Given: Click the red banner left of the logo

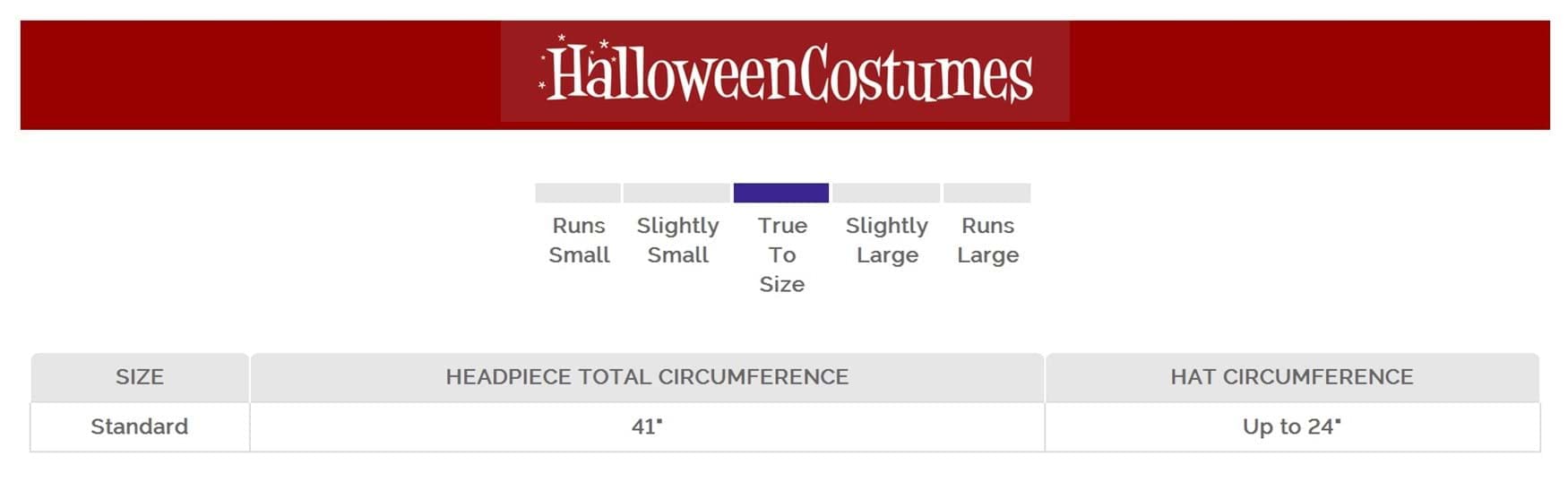Looking at the screenshot, I should coord(260,75).
